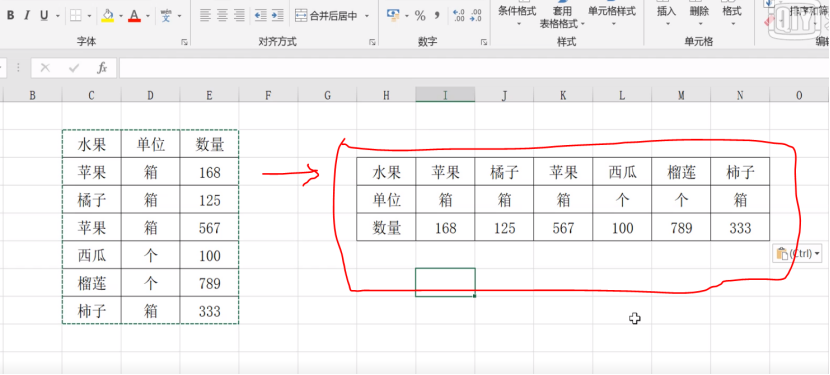Click transposed table cell 橘子
This screenshot has height=375, width=830.
tap(504, 172)
